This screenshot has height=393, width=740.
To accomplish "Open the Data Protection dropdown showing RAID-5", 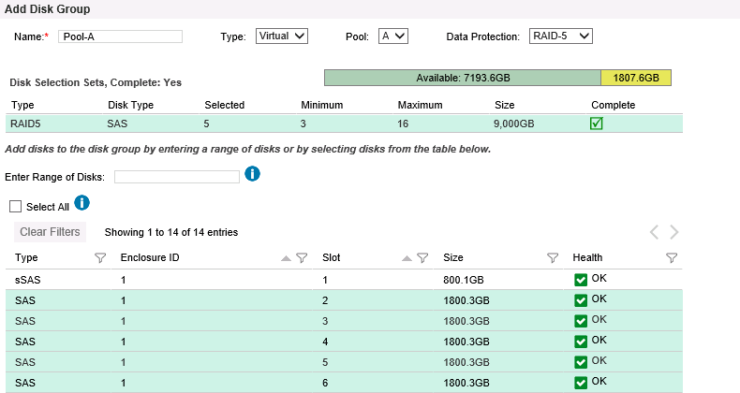I will click(x=561, y=36).
